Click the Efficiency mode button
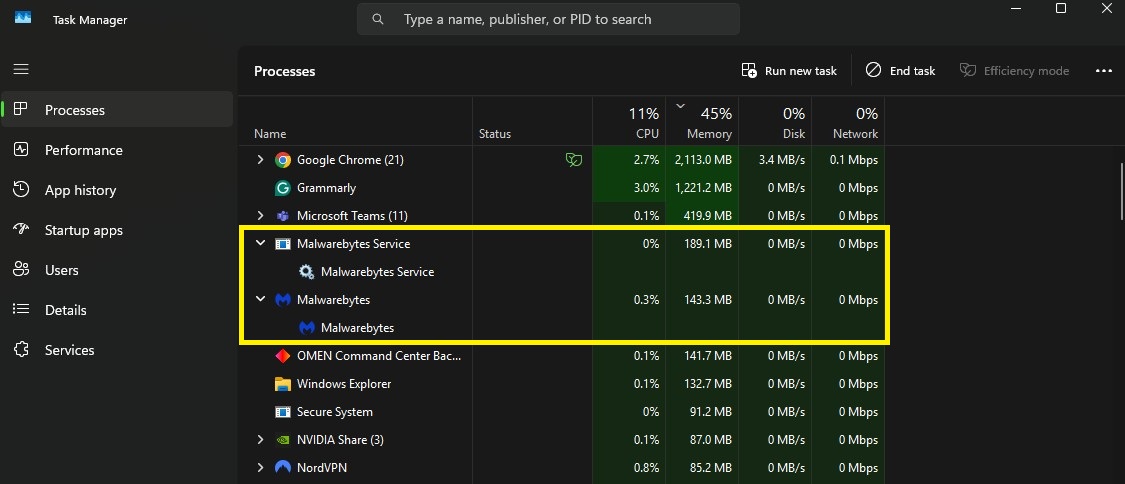This screenshot has height=484, width=1125. pyautogui.click(x=1015, y=70)
